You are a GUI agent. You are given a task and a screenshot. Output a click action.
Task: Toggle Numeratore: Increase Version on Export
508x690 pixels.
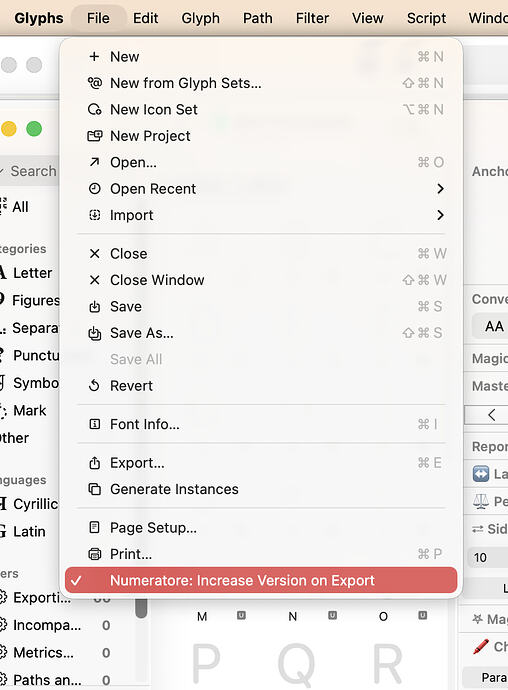[x=261, y=580]
